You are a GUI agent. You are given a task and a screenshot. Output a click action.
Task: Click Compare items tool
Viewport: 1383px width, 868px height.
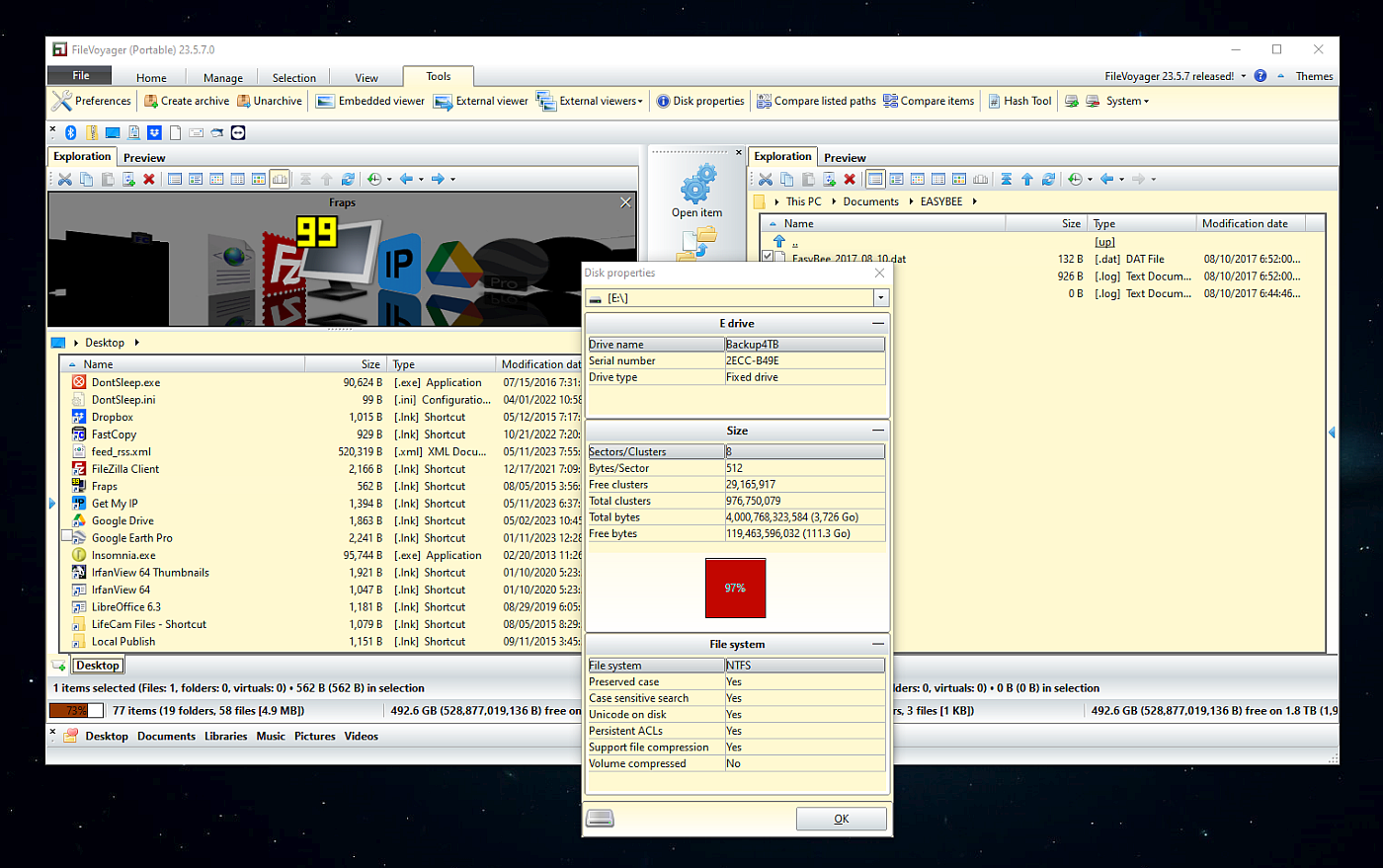pos(929,101)
